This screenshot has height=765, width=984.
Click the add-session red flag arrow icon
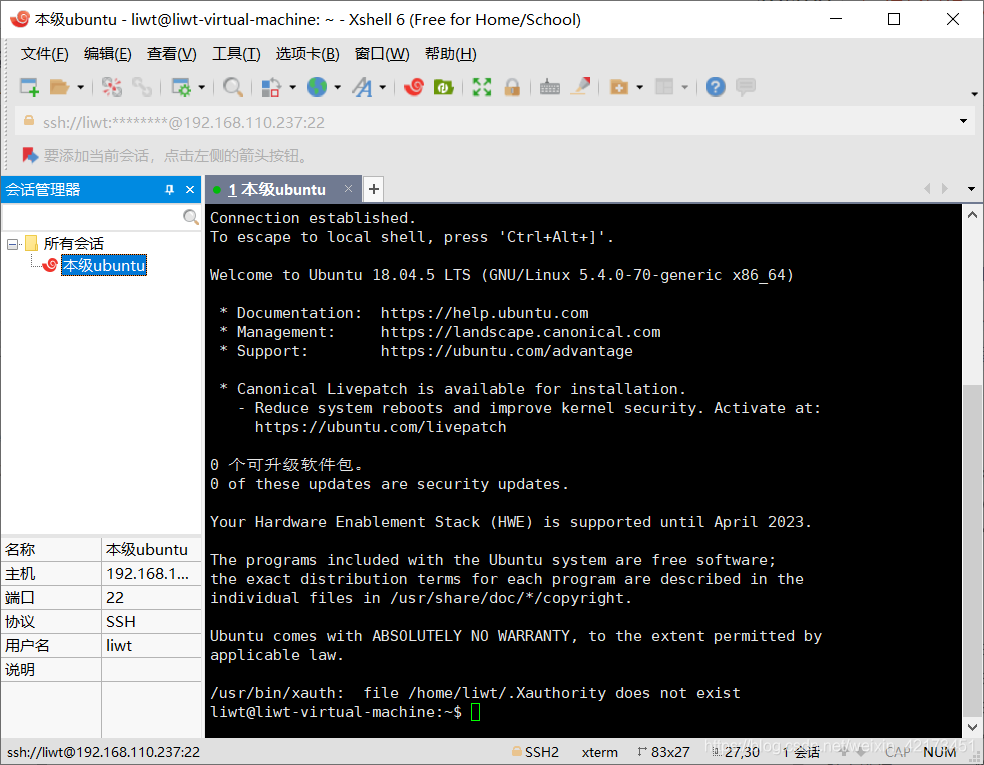point(29,155)
